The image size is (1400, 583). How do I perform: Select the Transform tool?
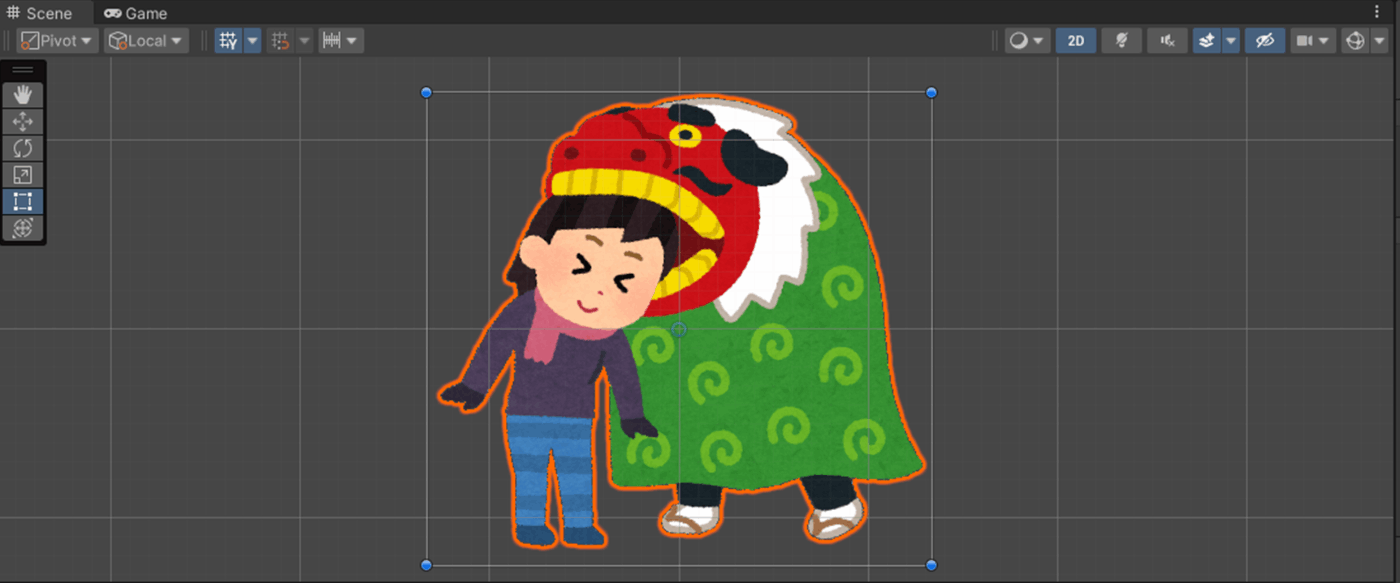click(23, 228)
